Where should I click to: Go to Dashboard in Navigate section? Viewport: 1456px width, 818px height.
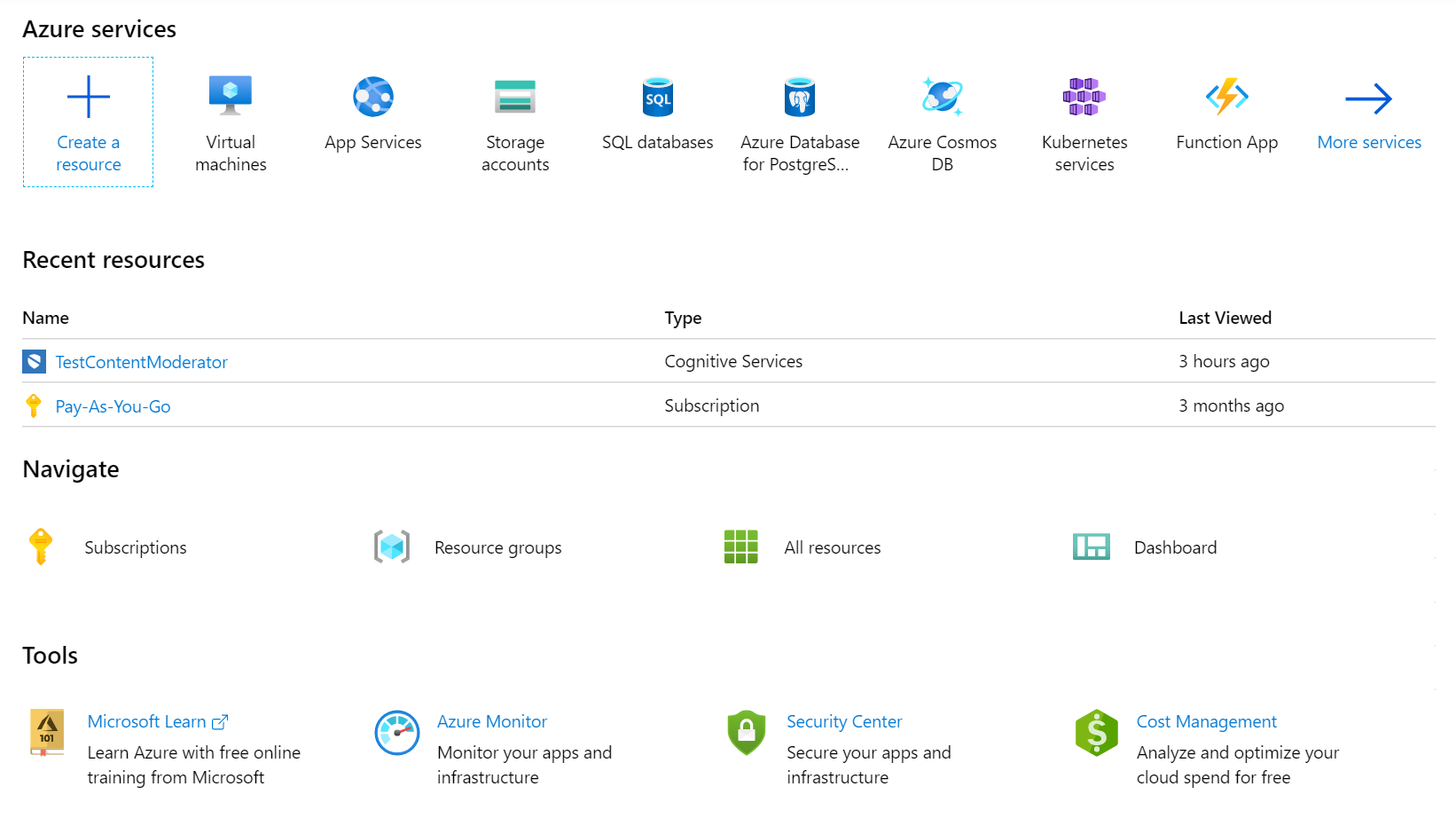[x=1176, y=547]
